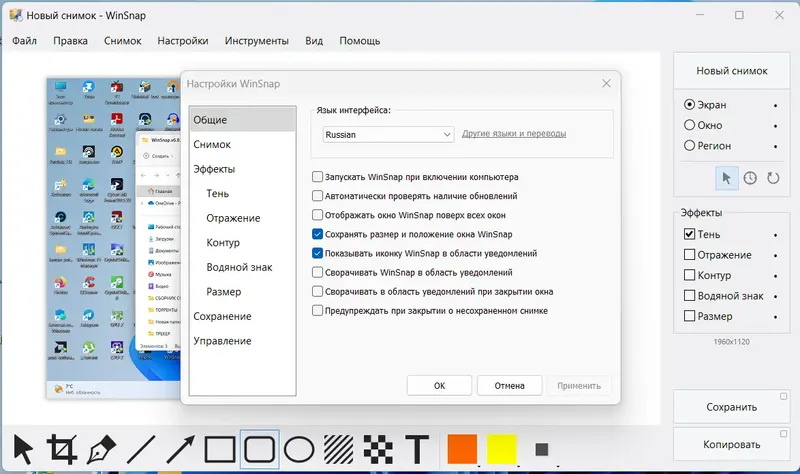Click the mouse cursor capture icon in right panel

click(x=727, y=178)
